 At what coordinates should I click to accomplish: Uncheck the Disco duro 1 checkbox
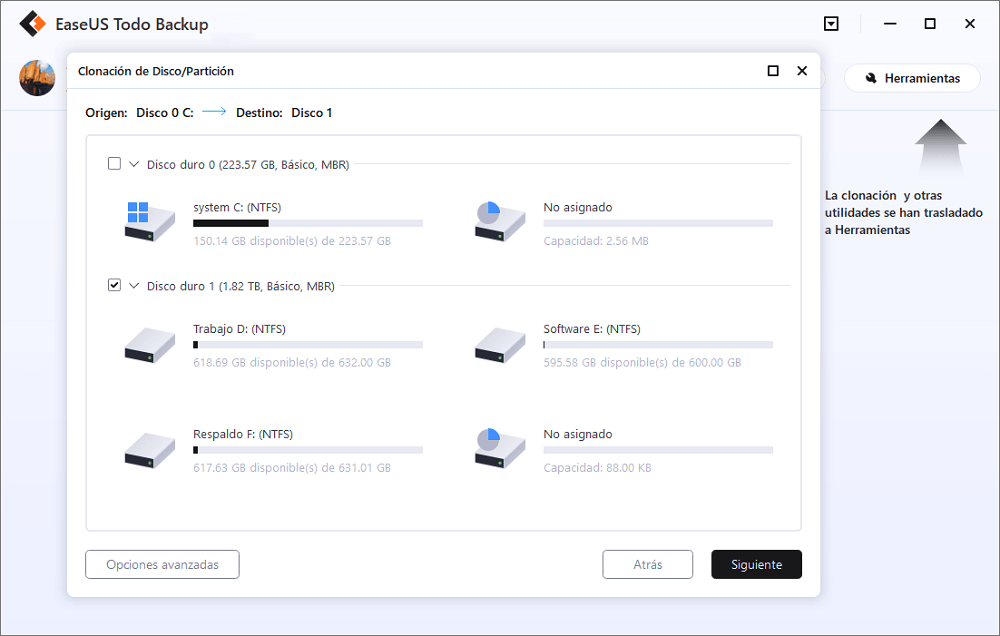click(115, 286)
